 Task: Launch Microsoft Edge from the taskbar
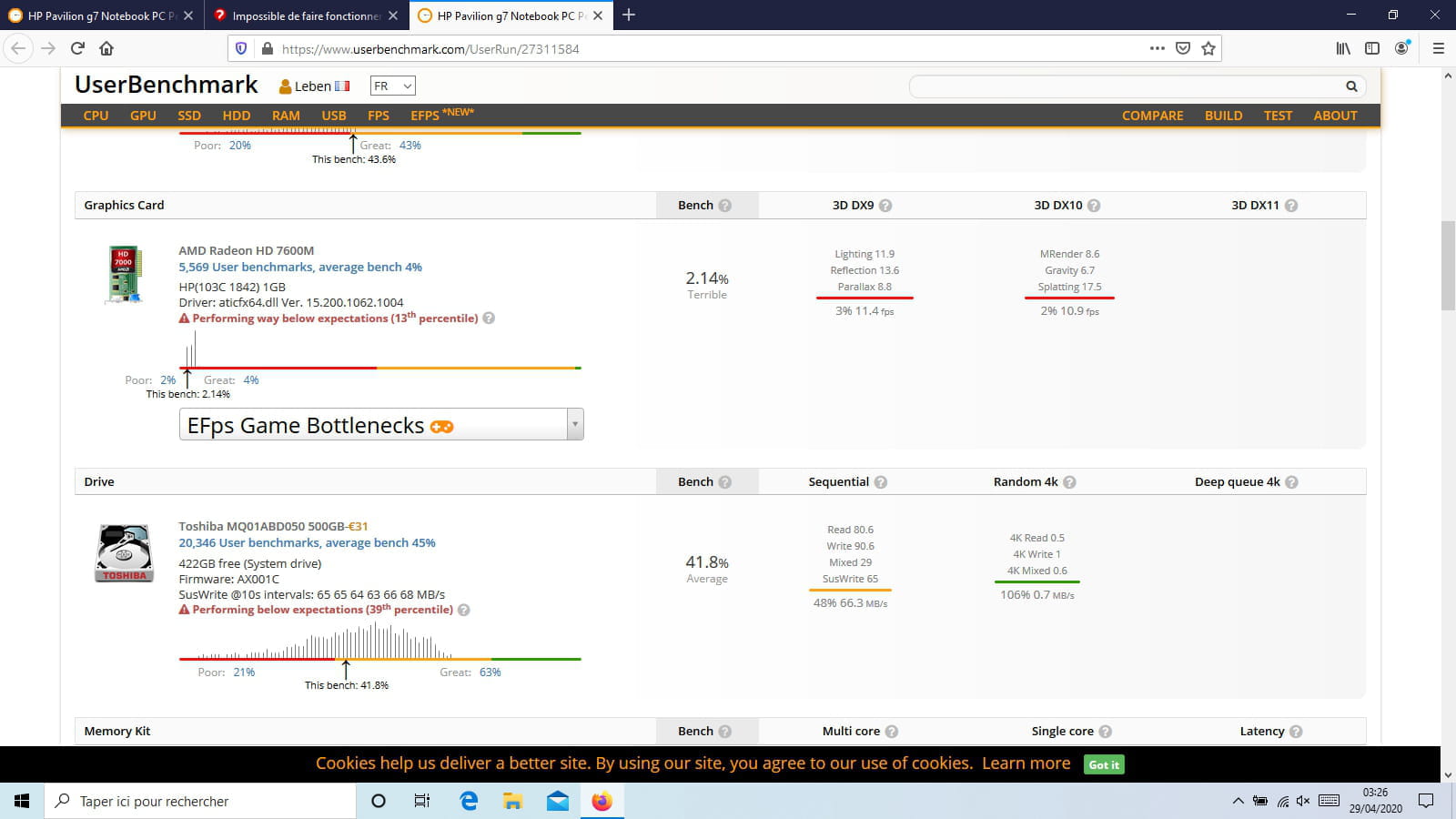click(x=469, y=801)
